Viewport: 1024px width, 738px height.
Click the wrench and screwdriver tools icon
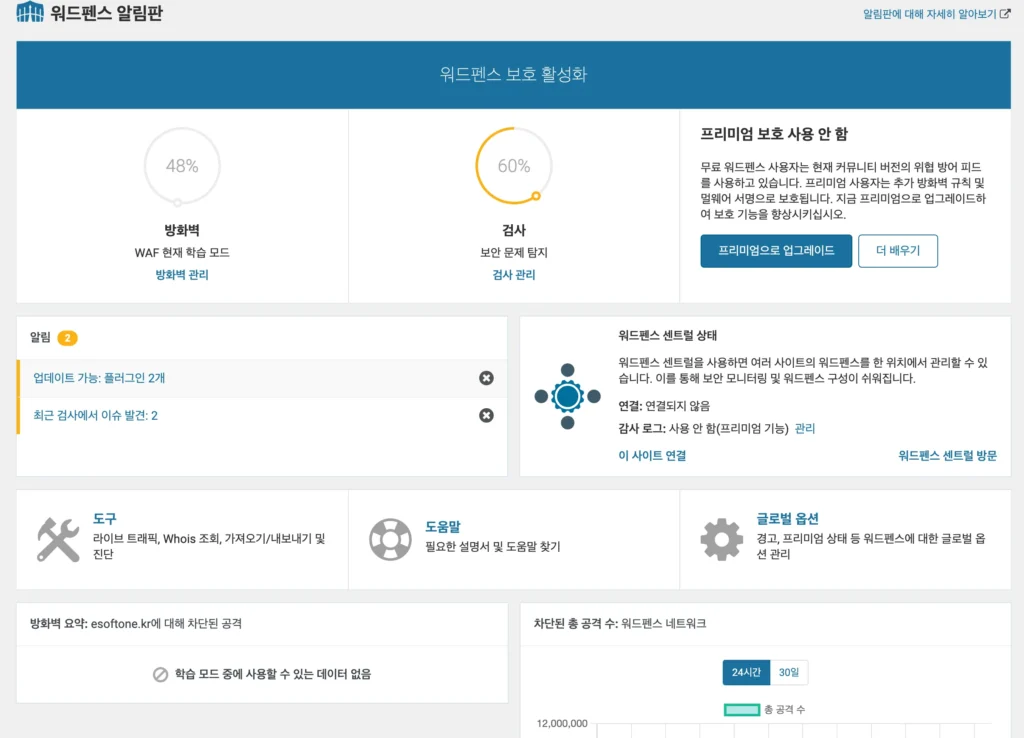pos(58,539)
